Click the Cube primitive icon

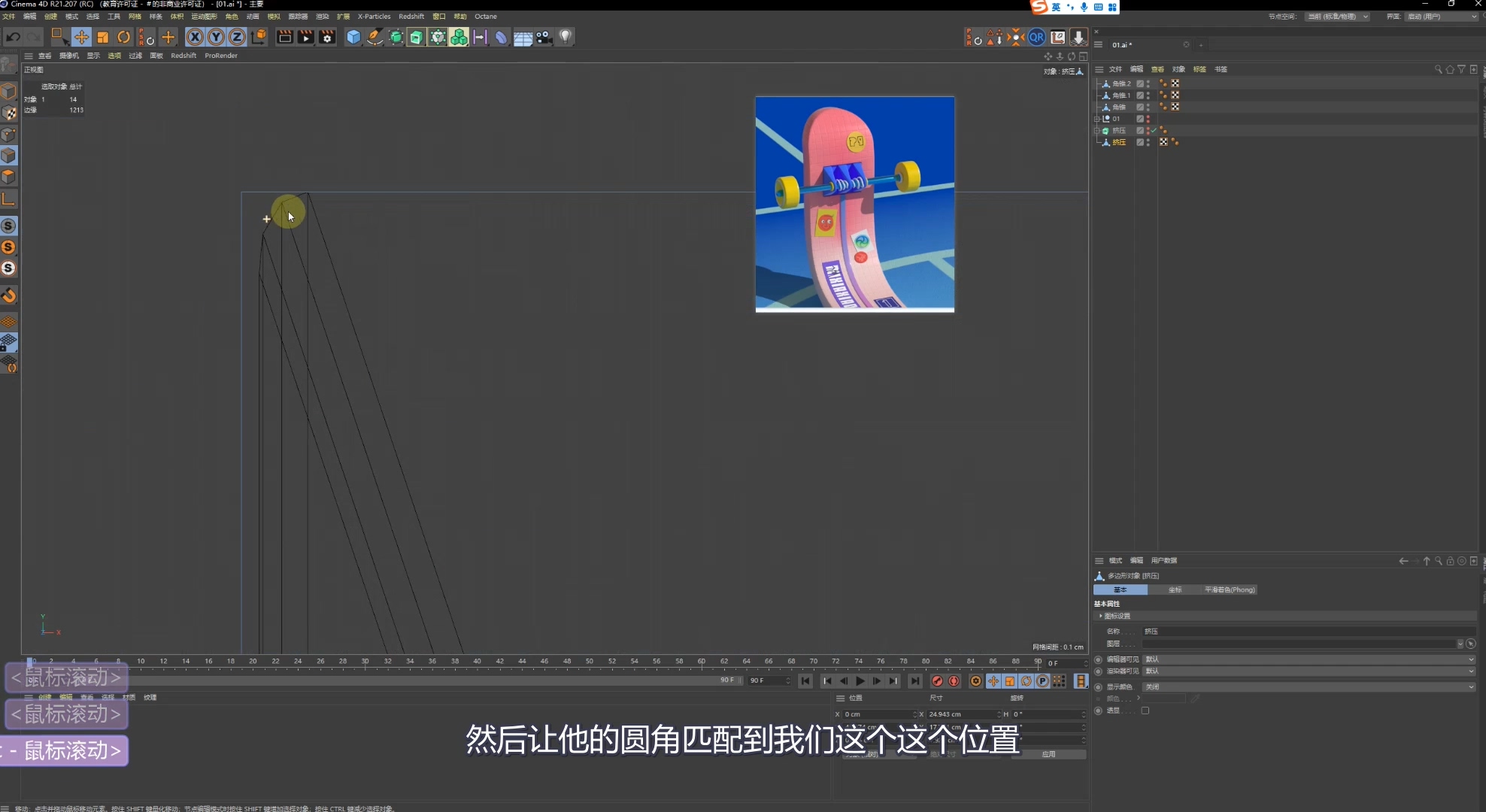tap(353, 37)
